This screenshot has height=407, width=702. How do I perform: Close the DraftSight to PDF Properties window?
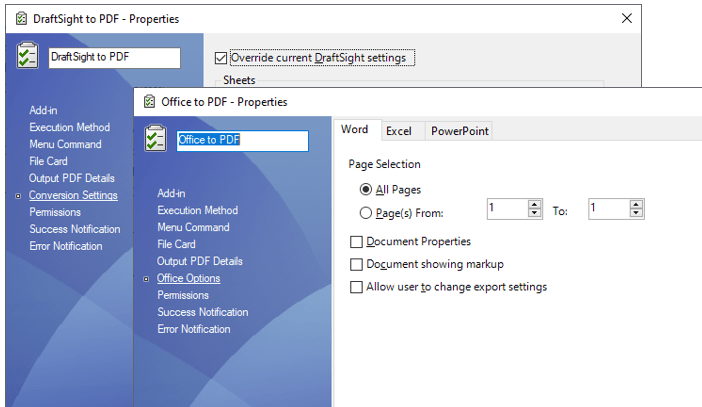[x=627, y=18]
